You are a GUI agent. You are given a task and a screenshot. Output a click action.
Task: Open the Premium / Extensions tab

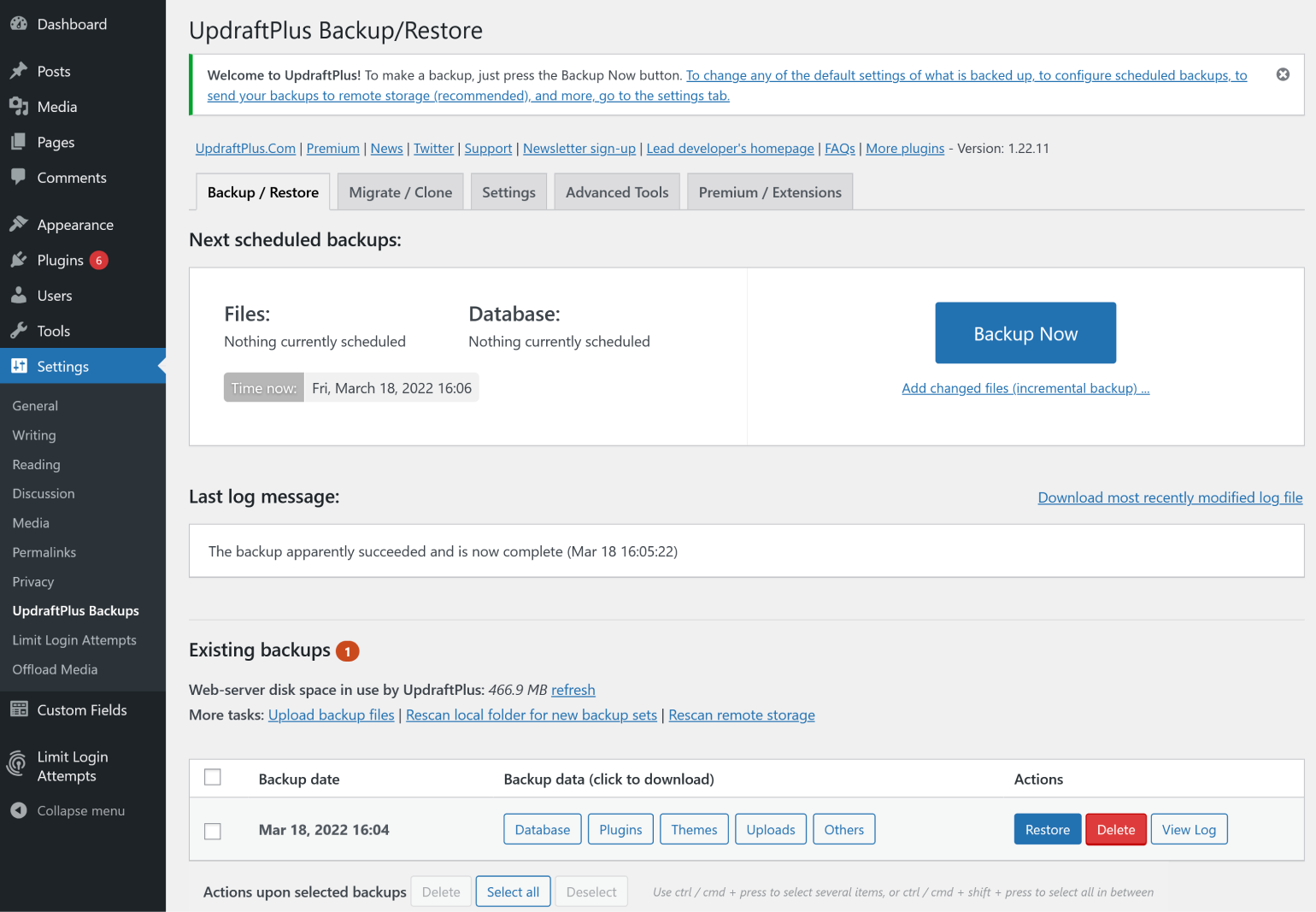point(770,192)
